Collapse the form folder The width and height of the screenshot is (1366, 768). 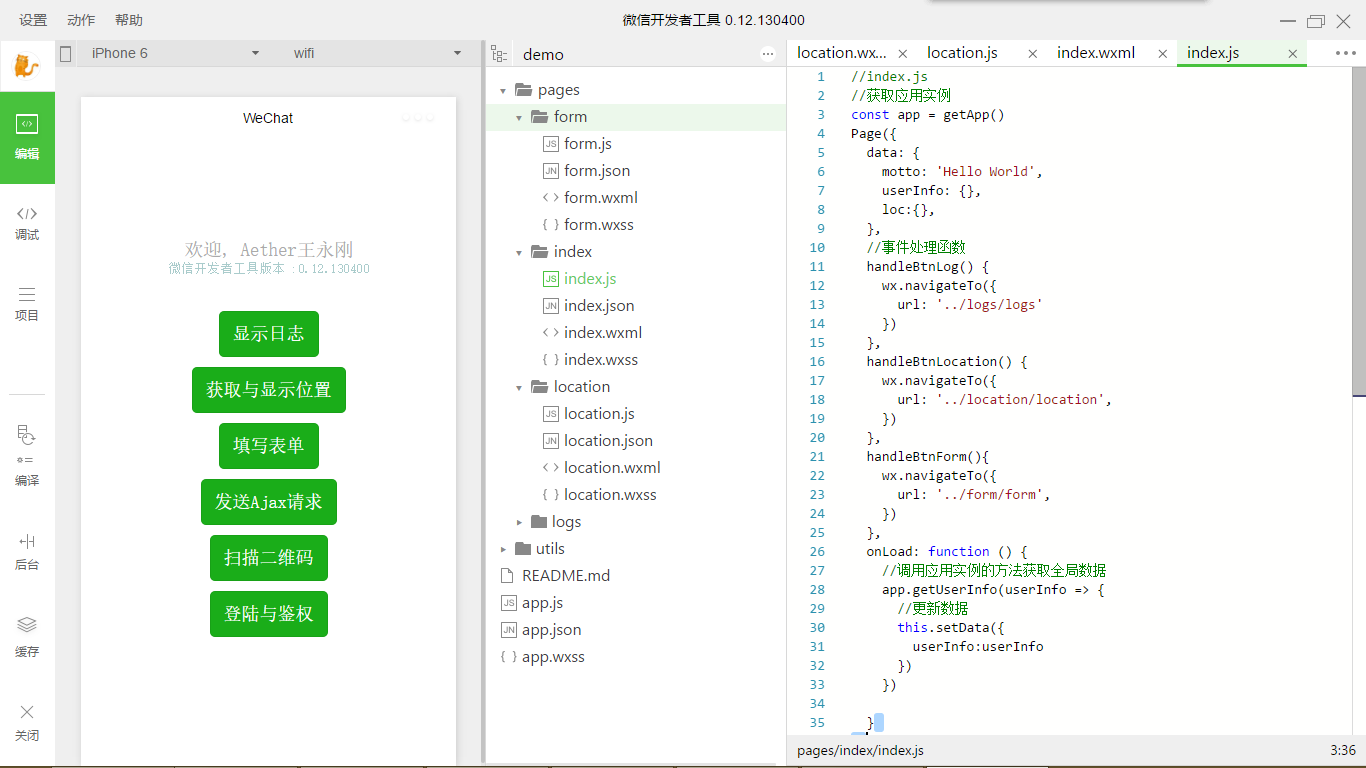pos(519,117)
